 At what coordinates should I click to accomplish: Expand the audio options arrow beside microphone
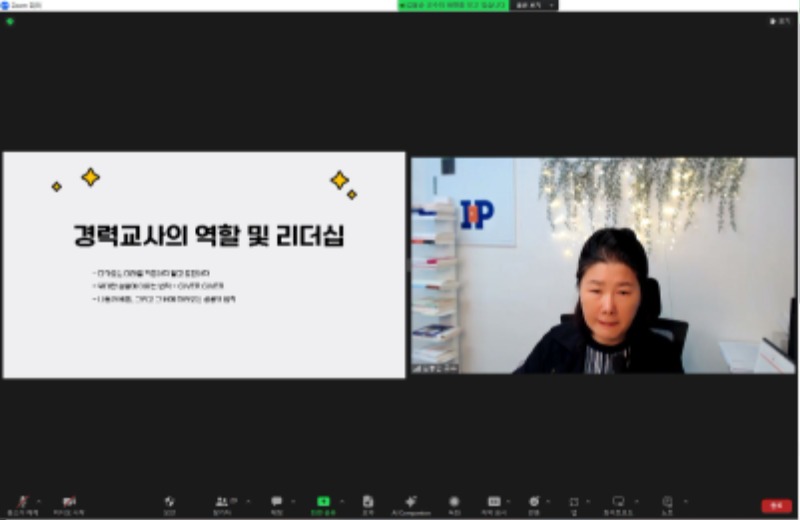tap(39, 501)
